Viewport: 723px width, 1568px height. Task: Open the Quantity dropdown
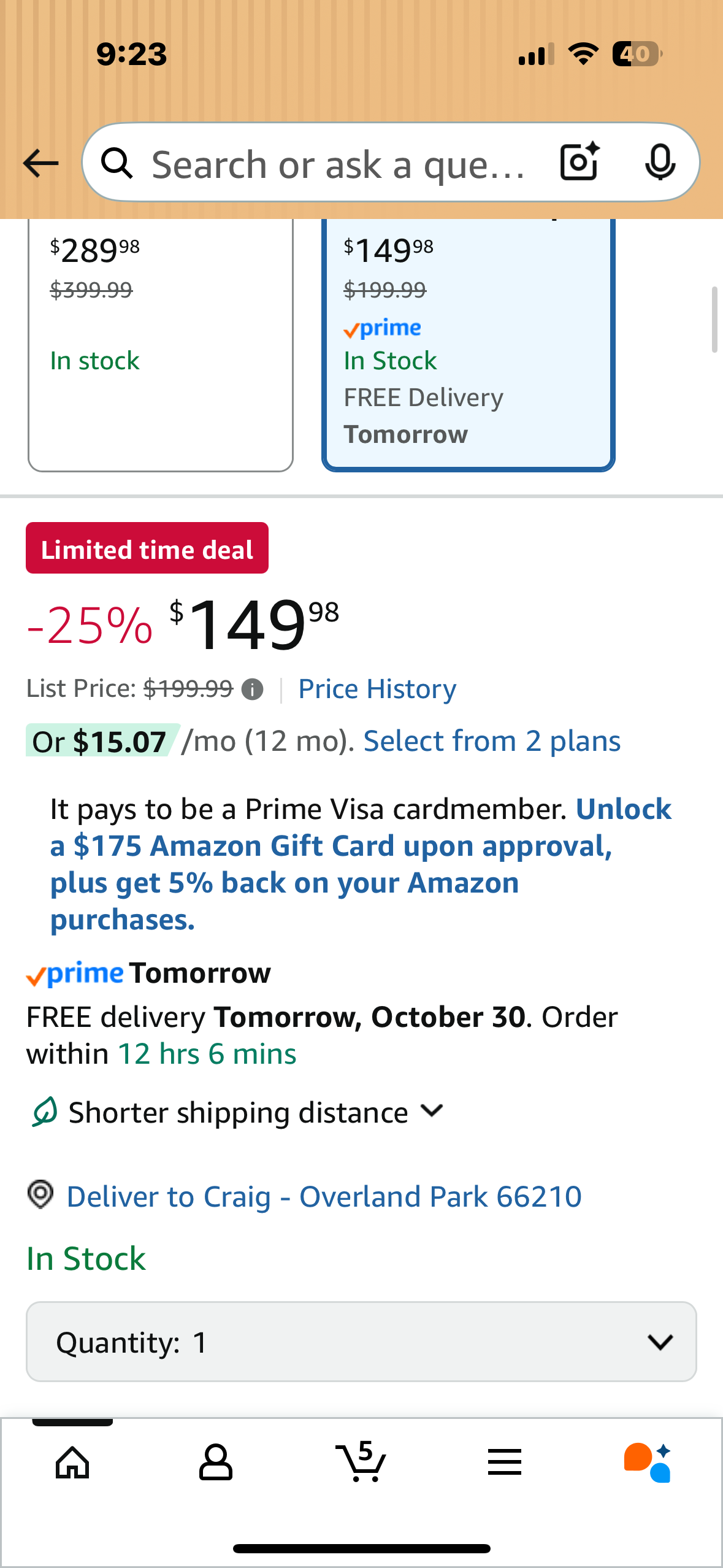coord(361,1342)
